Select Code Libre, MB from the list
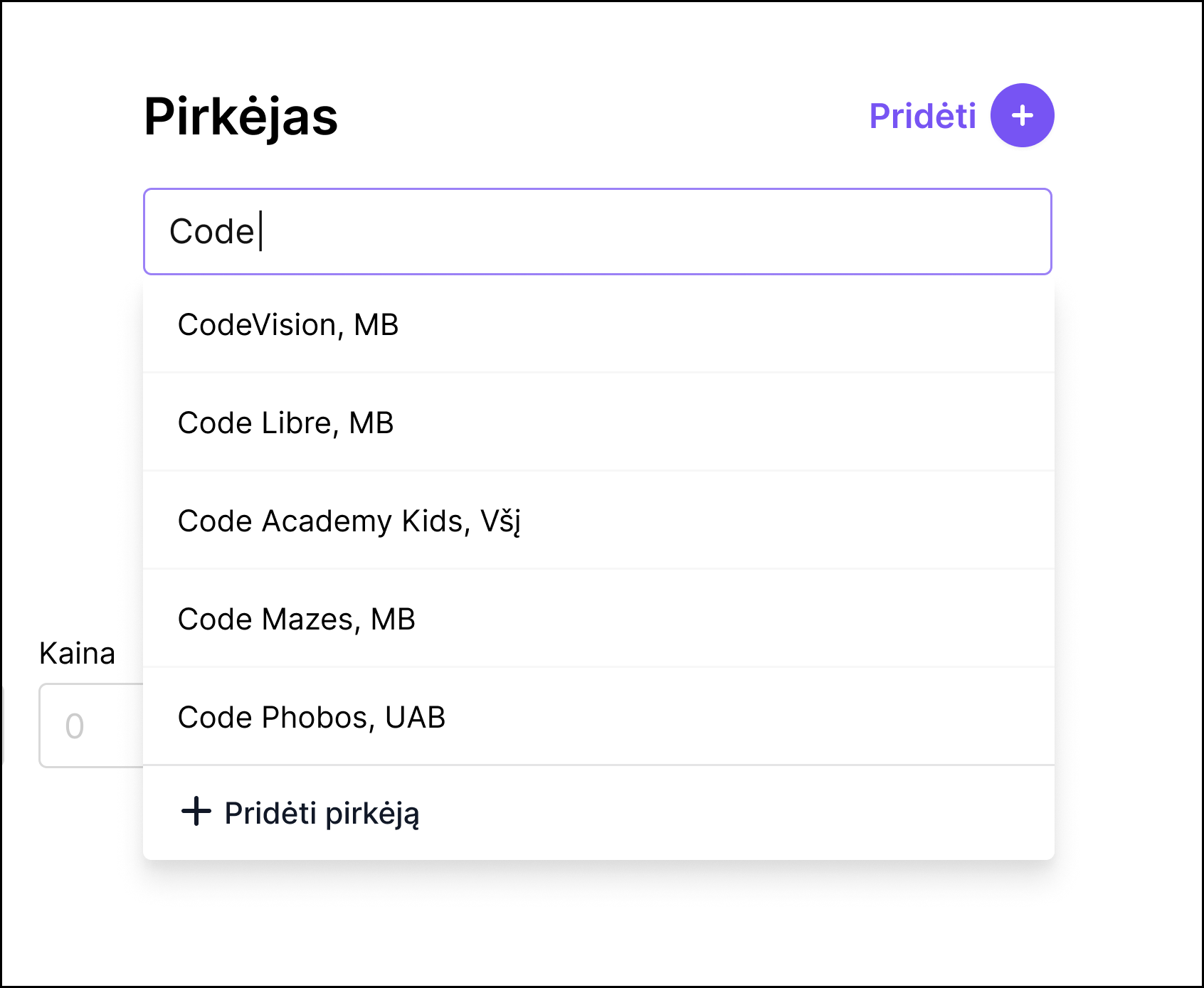 (x=285, y=423)
